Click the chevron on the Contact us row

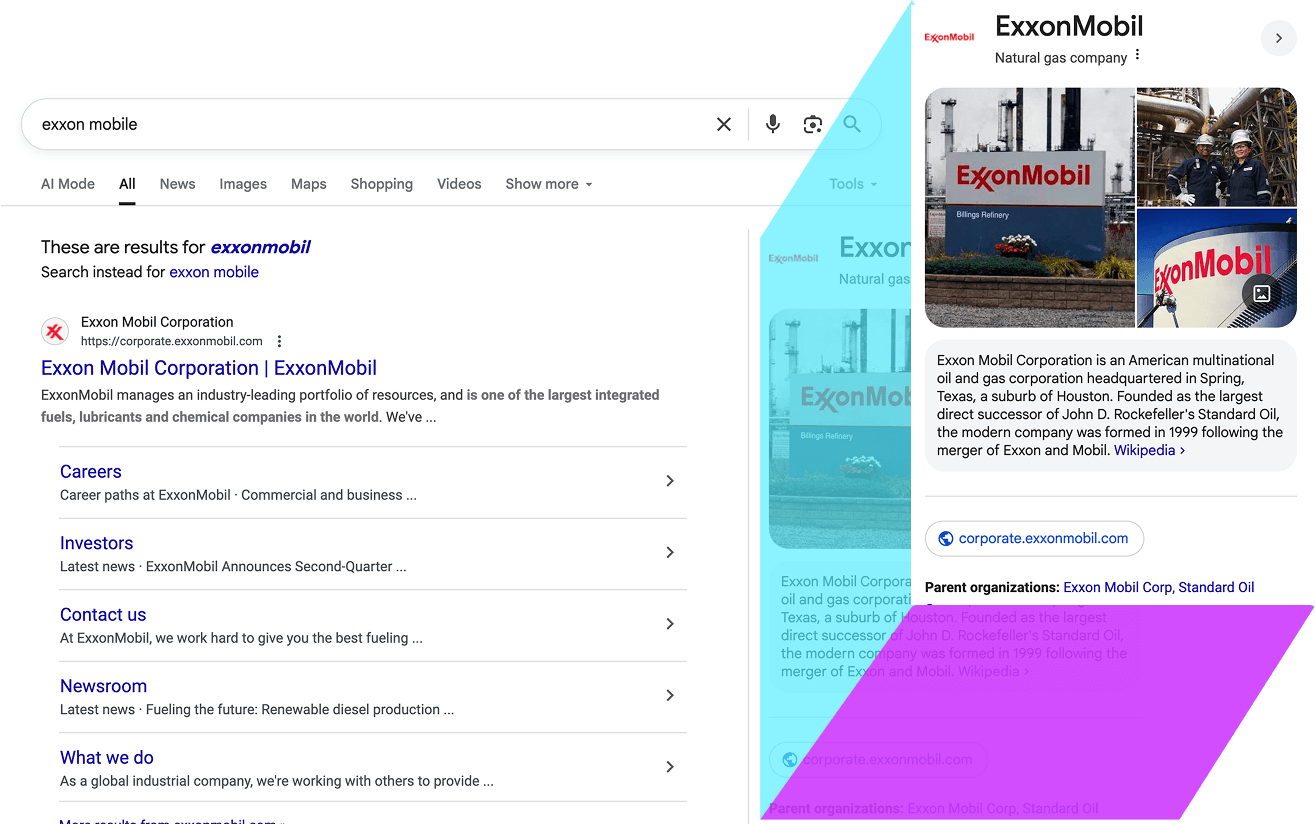pyautogui.click(x=670, y=624)
